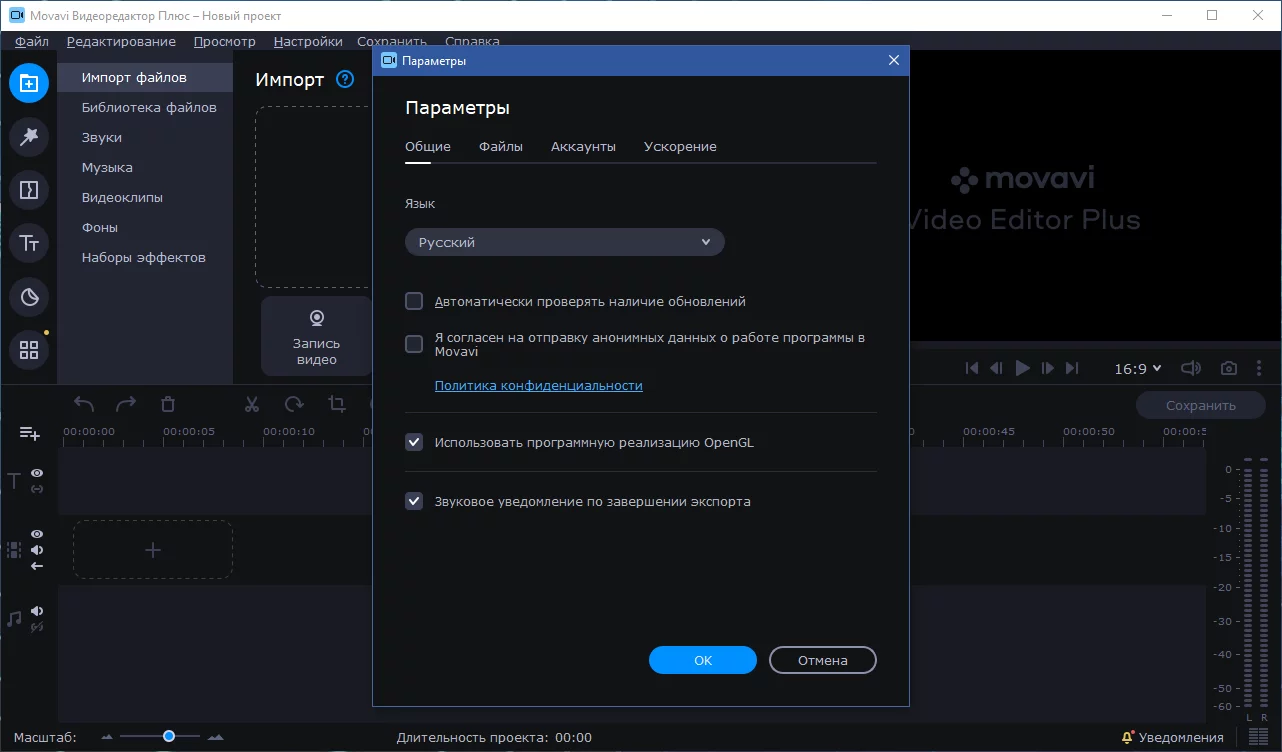This screenshot has height=752, width=1282.
Task: Click the Rotate icon on timeline toolbar
Action: (294, 404)
